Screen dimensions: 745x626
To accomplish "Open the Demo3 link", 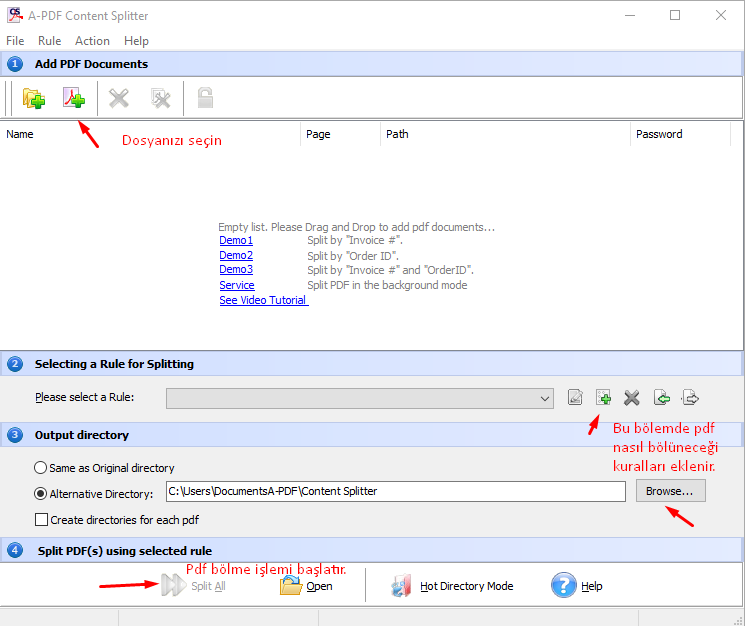I will 236,269.
